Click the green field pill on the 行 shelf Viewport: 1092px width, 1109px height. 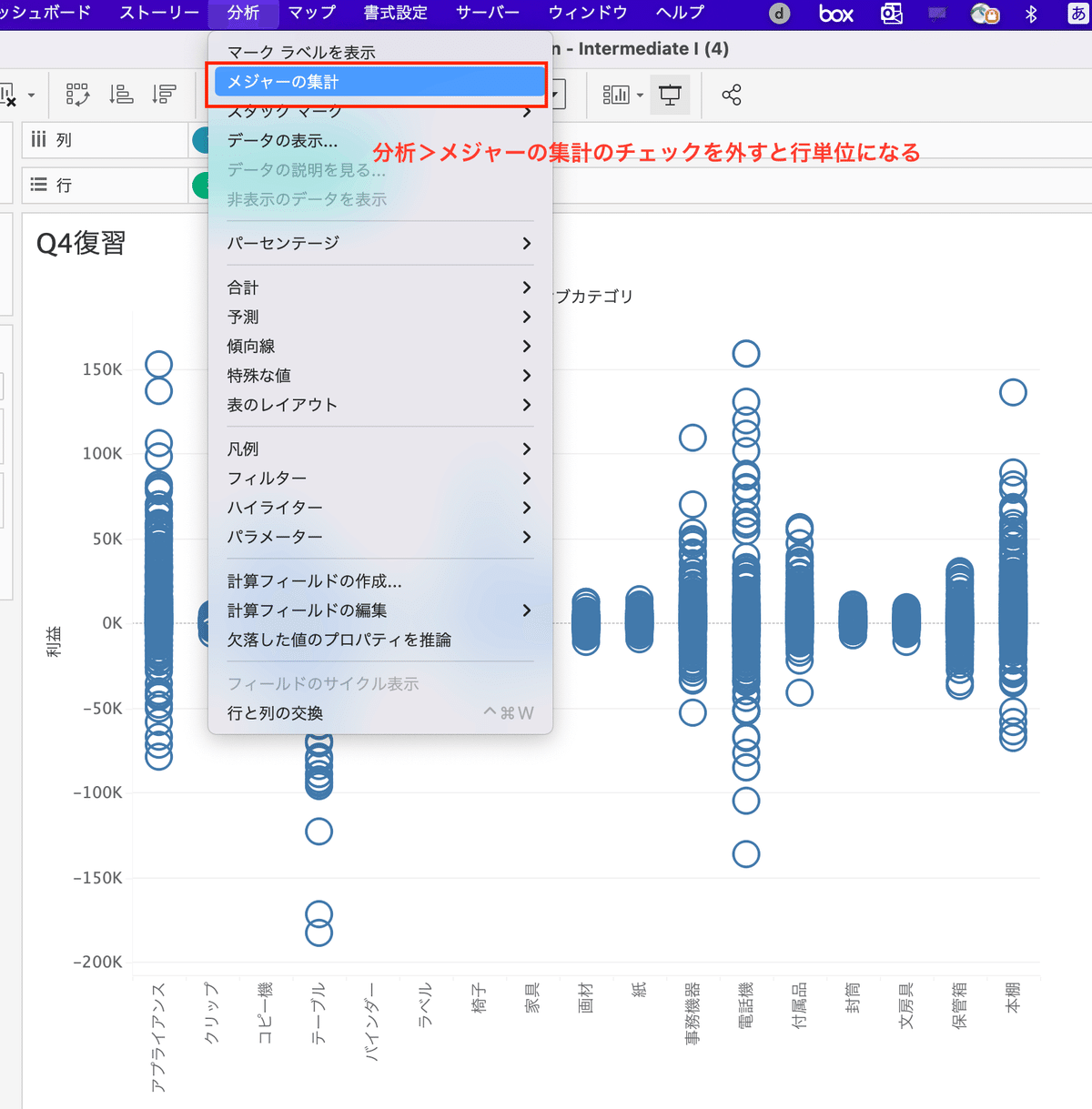204,185
